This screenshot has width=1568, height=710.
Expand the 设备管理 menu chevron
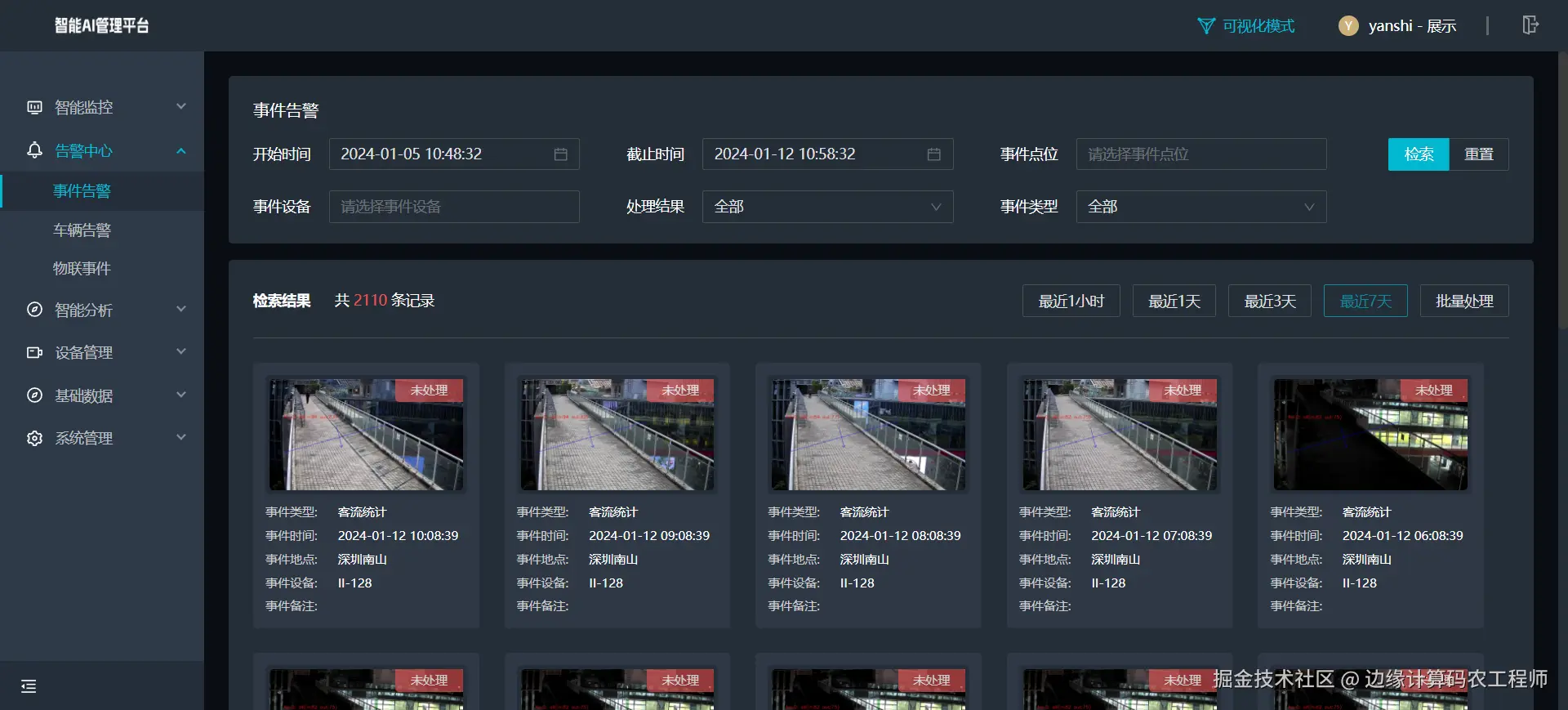181,351
